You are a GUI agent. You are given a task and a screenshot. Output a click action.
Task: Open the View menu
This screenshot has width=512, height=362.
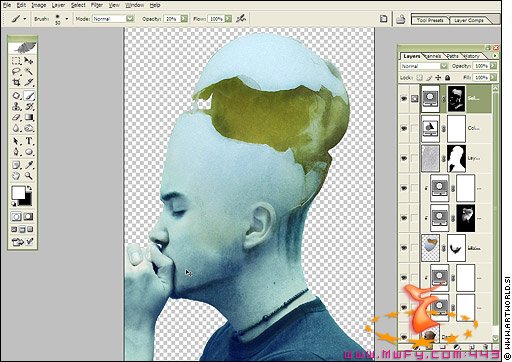tap(114, 5)
